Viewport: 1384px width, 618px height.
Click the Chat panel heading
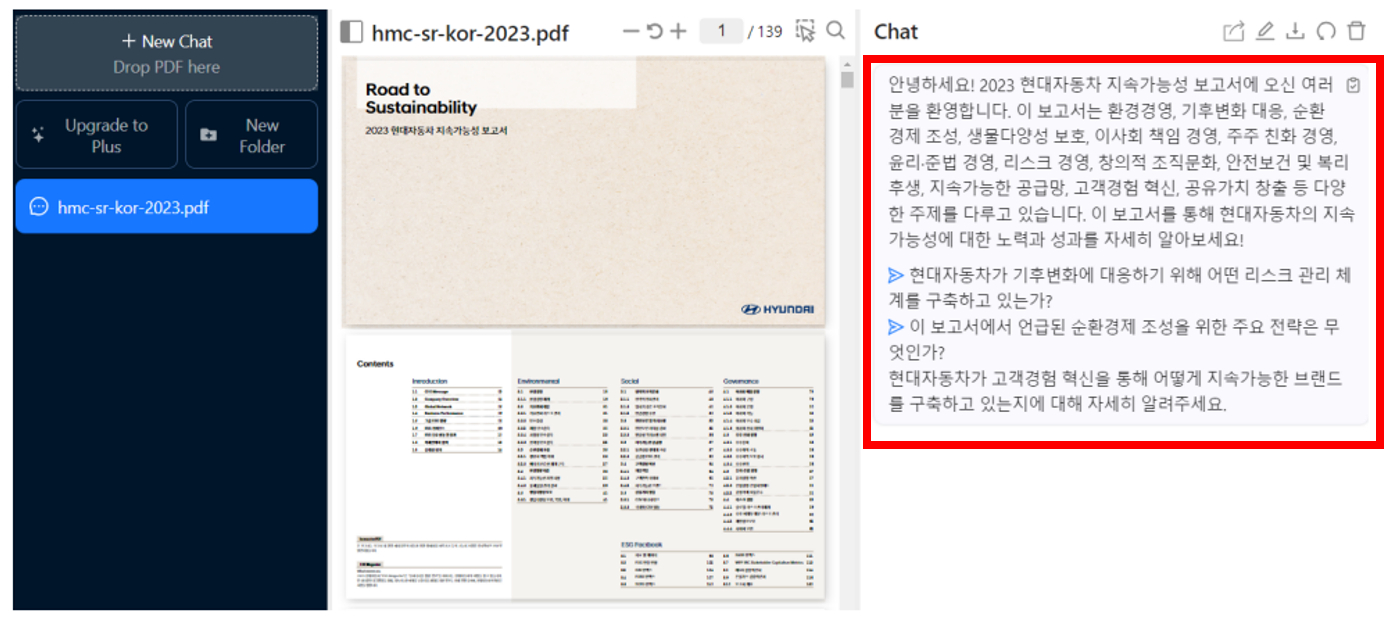896,32
